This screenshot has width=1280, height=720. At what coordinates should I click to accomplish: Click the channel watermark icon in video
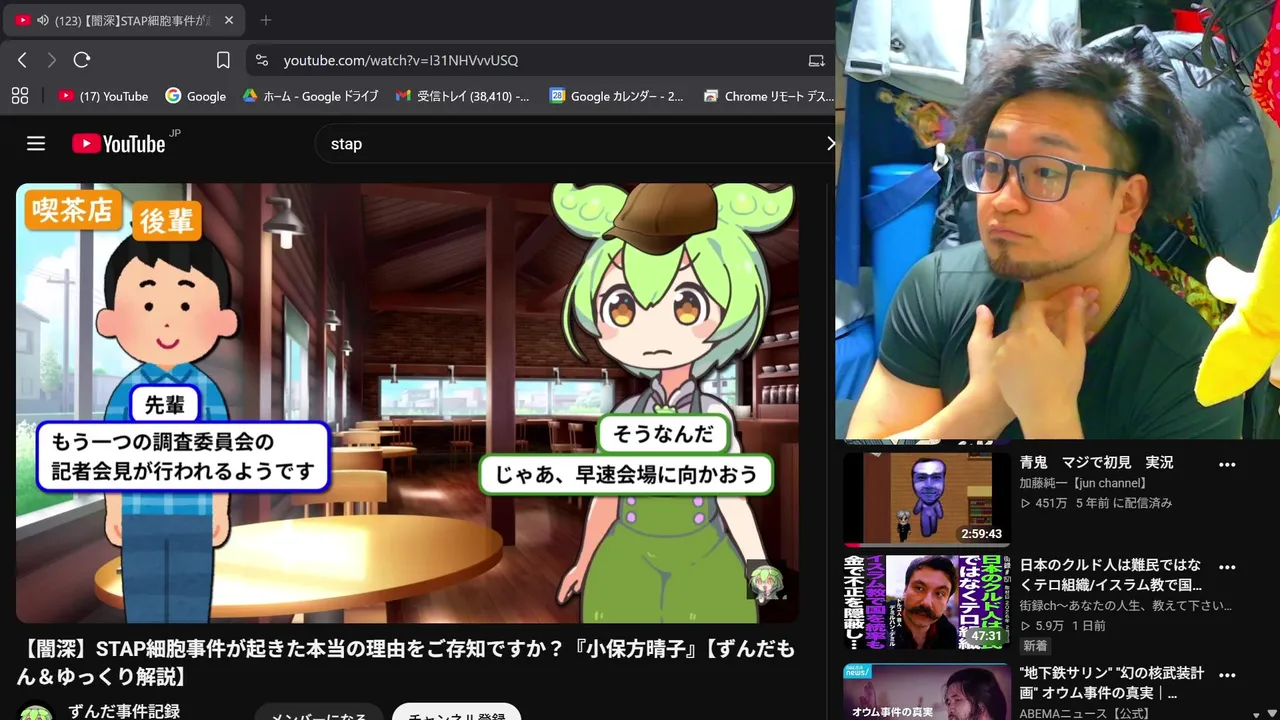coord(766,581)
